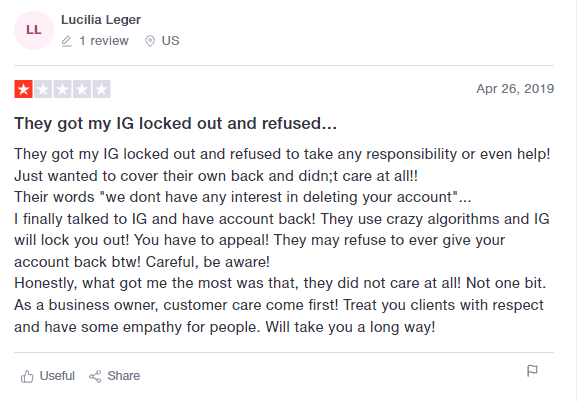Screen dimensions: 577x402
Task: Click the Apr 26, 2019 date
Action: 515,89
